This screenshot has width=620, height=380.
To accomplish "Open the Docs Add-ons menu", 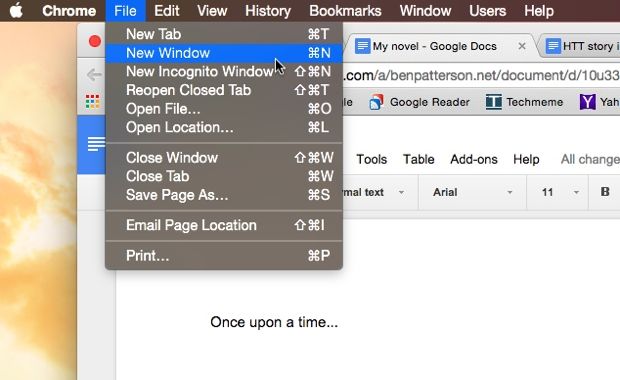I will tap(474, 159).
